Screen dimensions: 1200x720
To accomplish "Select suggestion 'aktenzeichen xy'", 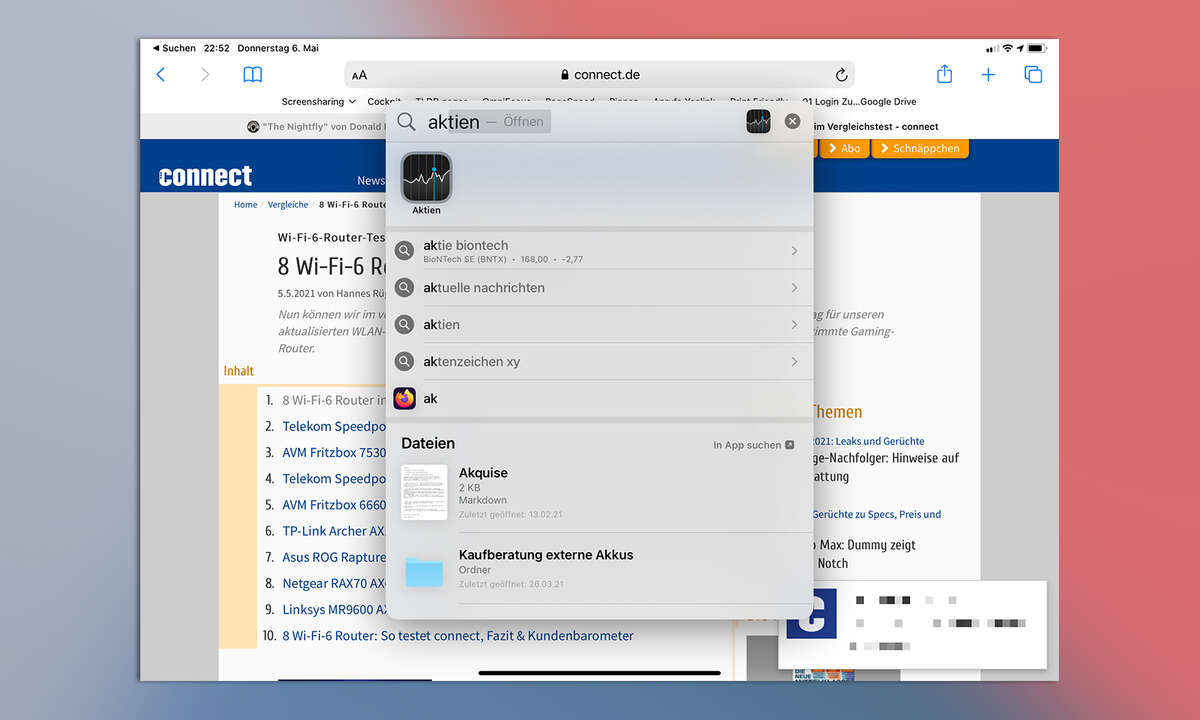I will pos(600,362).
